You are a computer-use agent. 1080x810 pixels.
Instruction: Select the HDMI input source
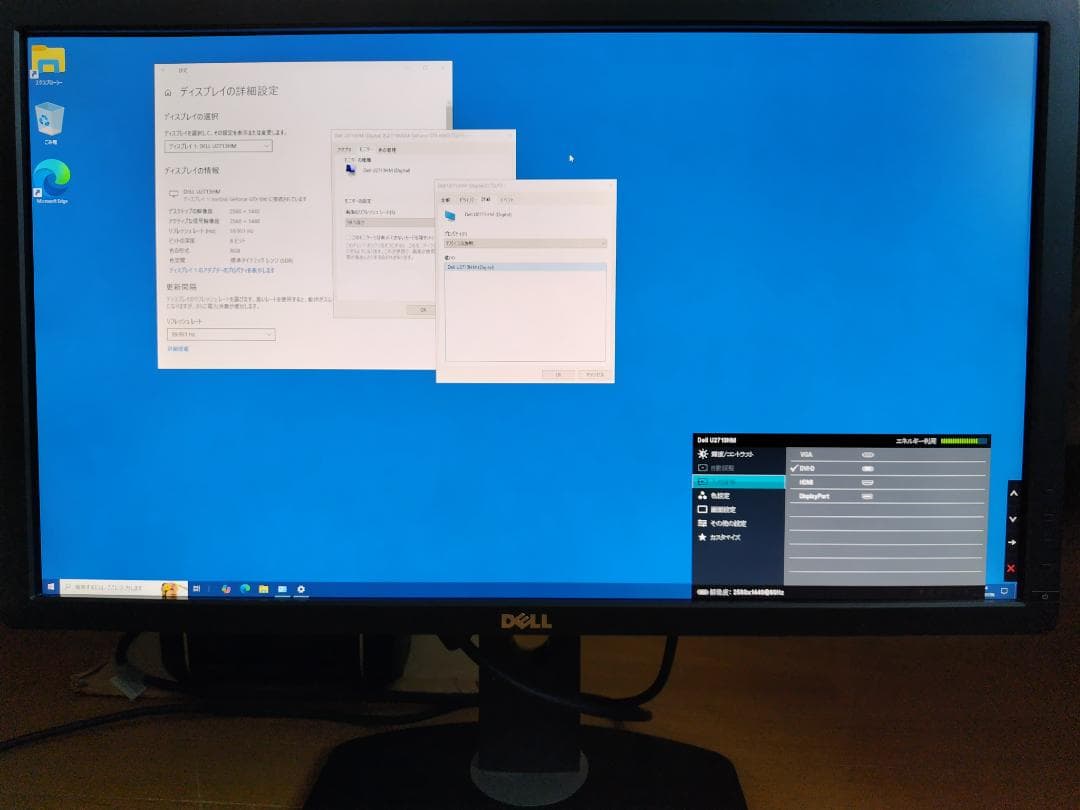click(805, 482)
